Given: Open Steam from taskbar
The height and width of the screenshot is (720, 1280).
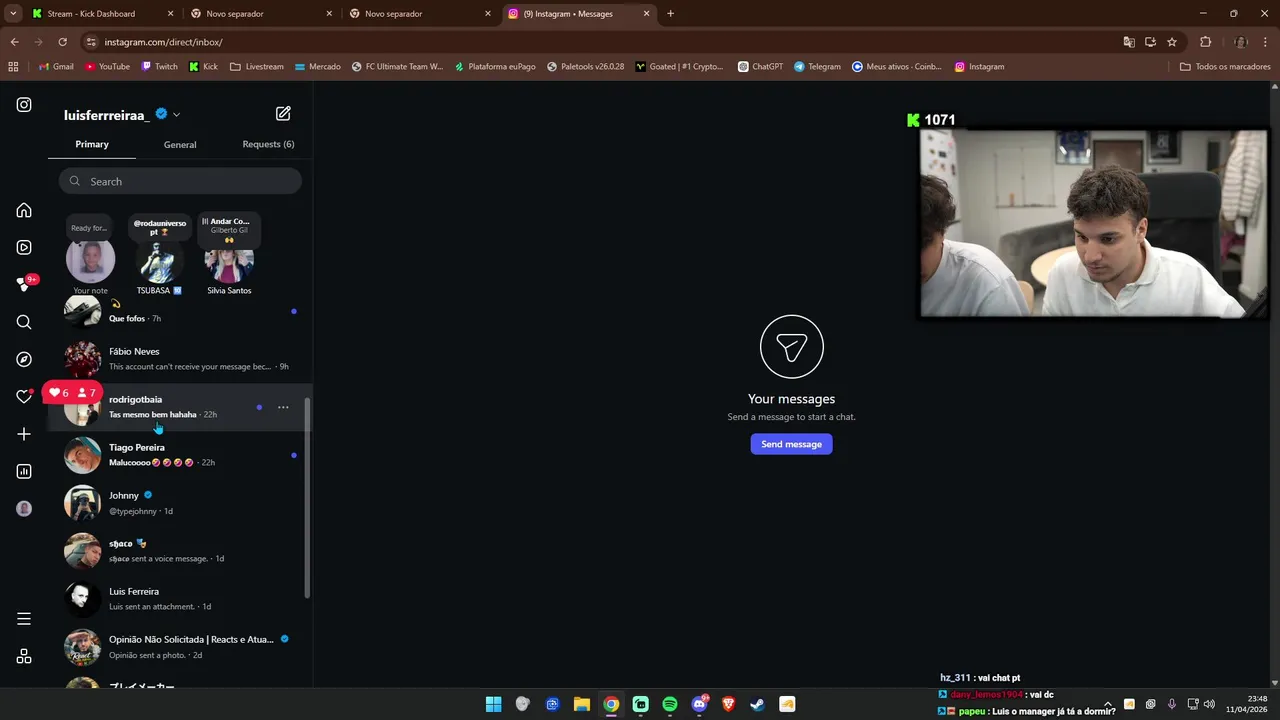Looking at the screenshot, I should coord(758,704).
